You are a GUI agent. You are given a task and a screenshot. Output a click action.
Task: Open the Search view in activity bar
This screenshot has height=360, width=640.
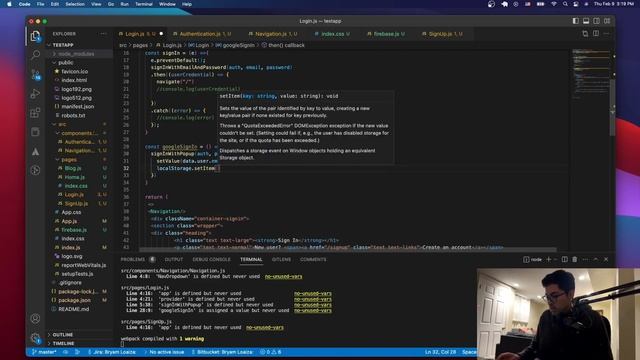[36, 54]
